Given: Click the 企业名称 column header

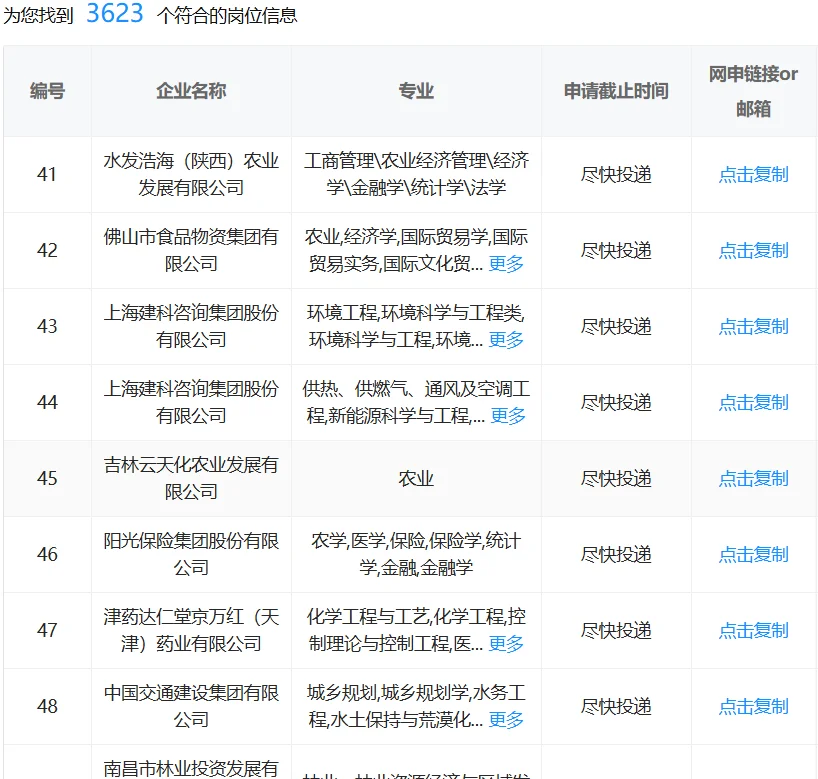Looking at the screenshot, I should [x=191, y=91].
